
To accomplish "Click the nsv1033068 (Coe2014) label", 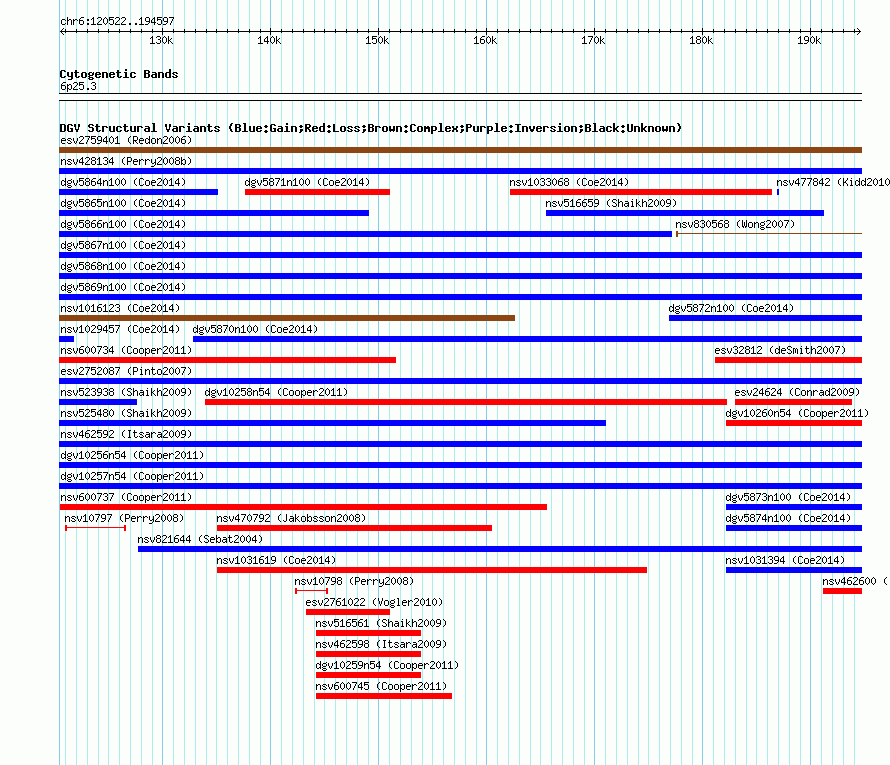I will pos(569,182).
